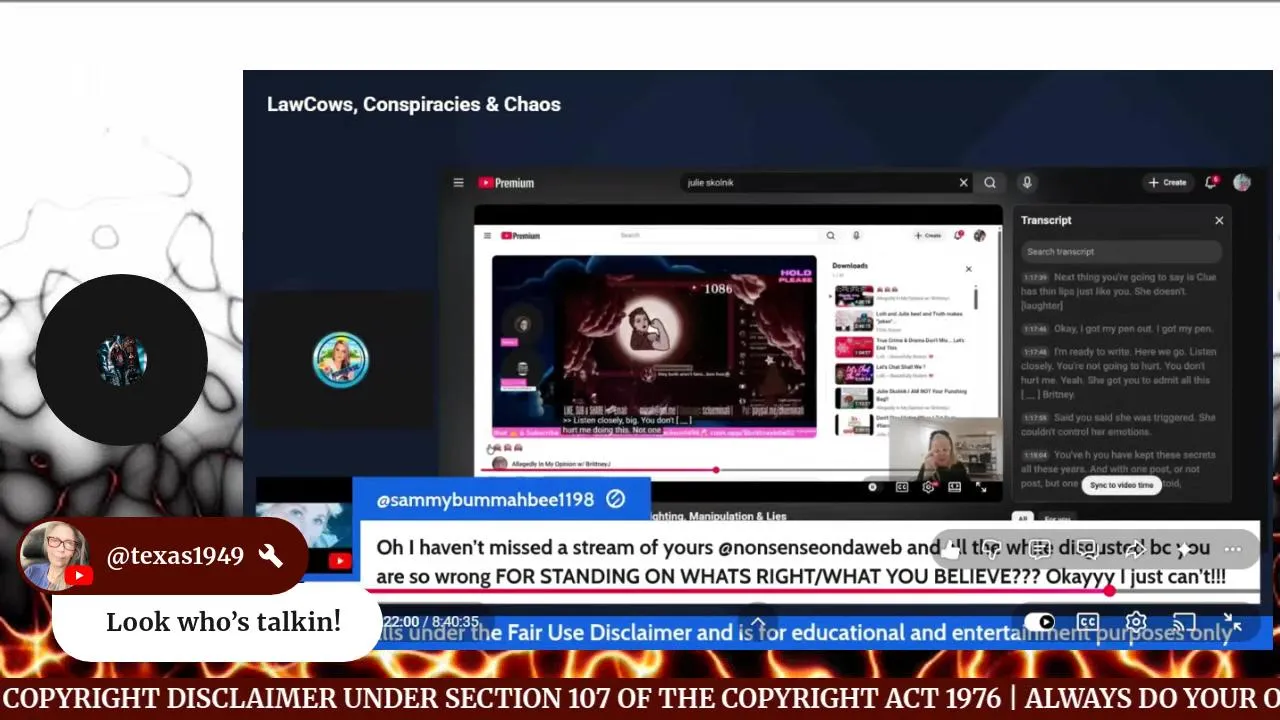This screenshot has width=1280, height=720.
Task: Cast video using the cast icon
Action: (x=1184, y=622)
